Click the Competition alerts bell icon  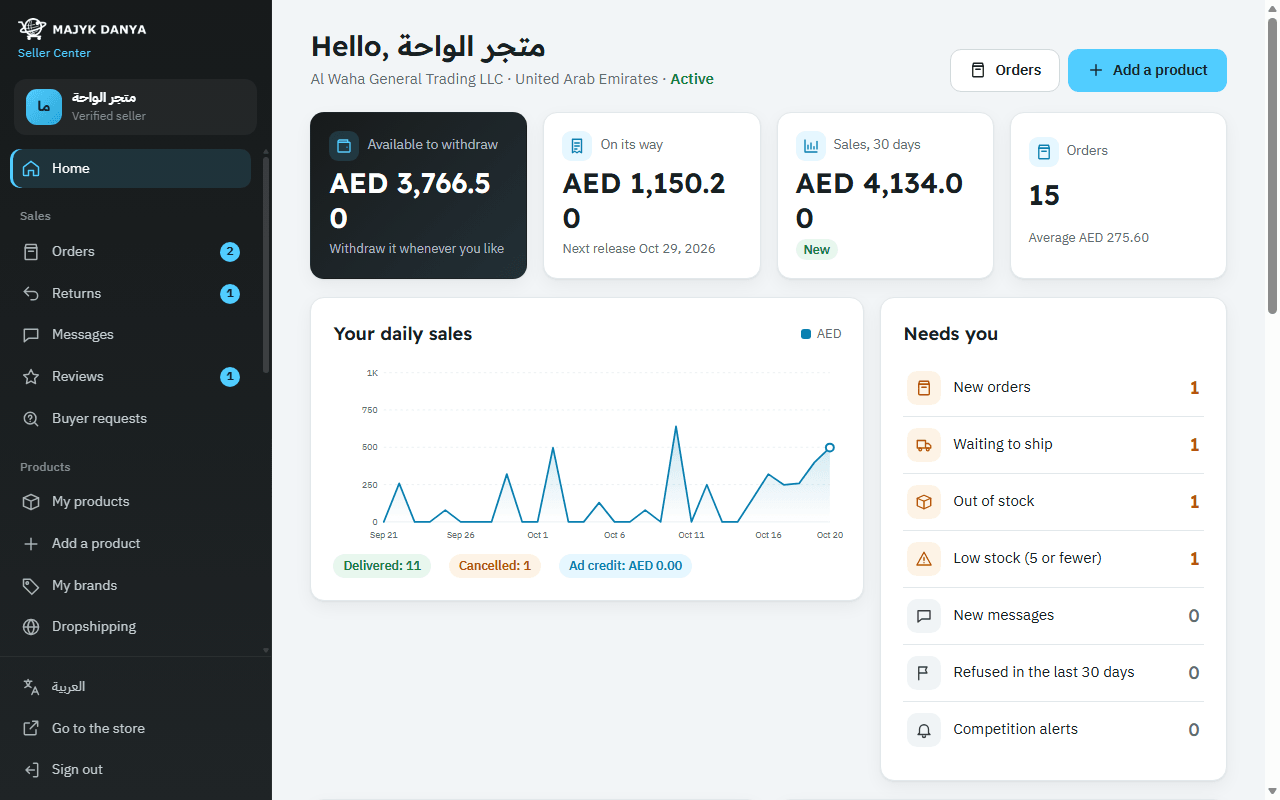coord(924,730)
